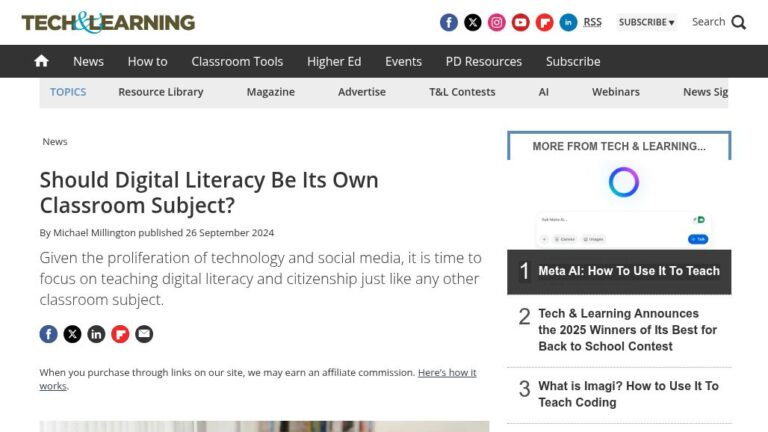Viewport: 768px width, 432px height.
Task: Share article on LinkedIn below the summary
Action: click(x=96, y=334)
